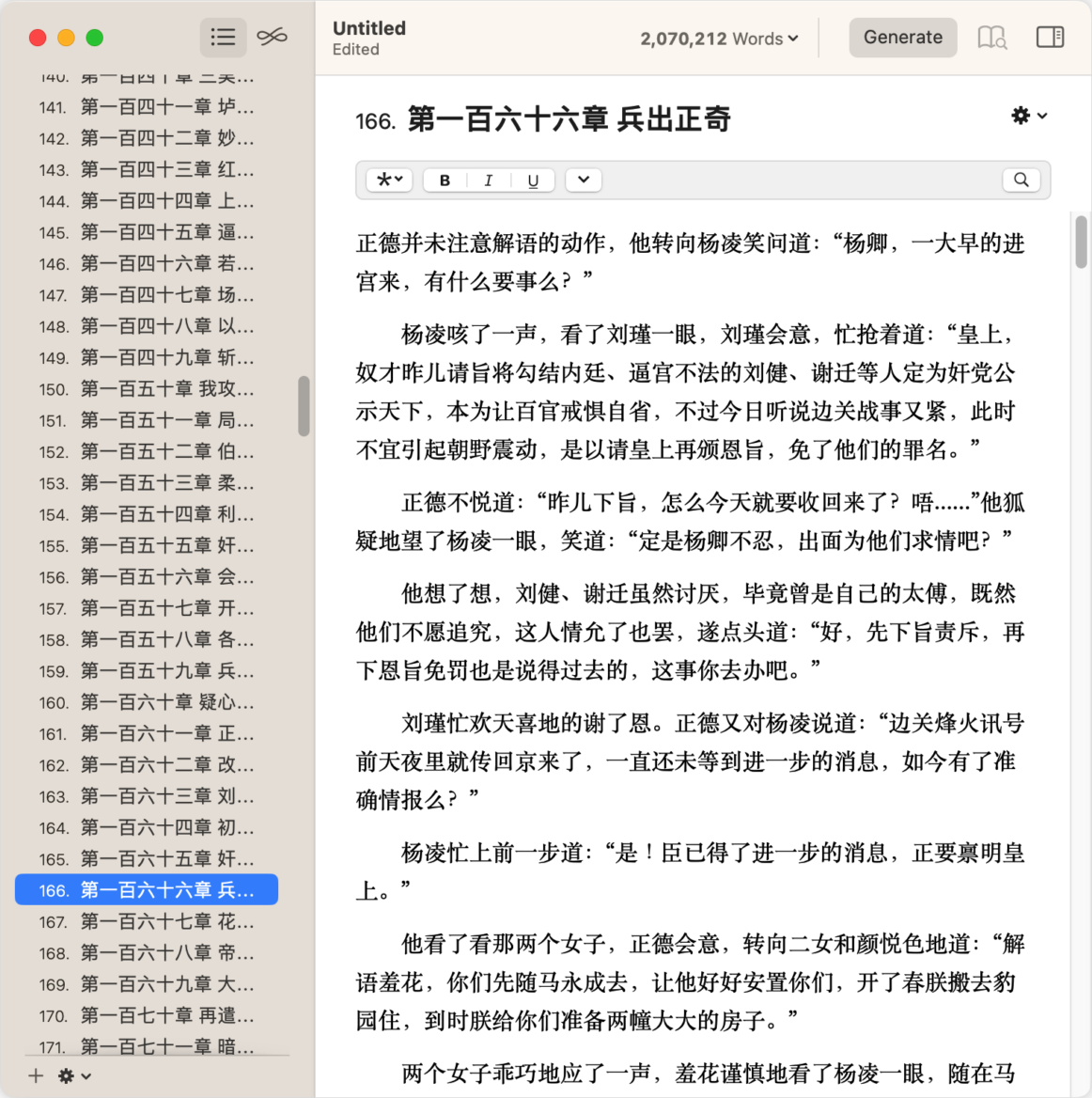Select chapter 145 第一百四十五章
The image size is (1092, 1098).
pyautogui.click(x=147, y=232)
